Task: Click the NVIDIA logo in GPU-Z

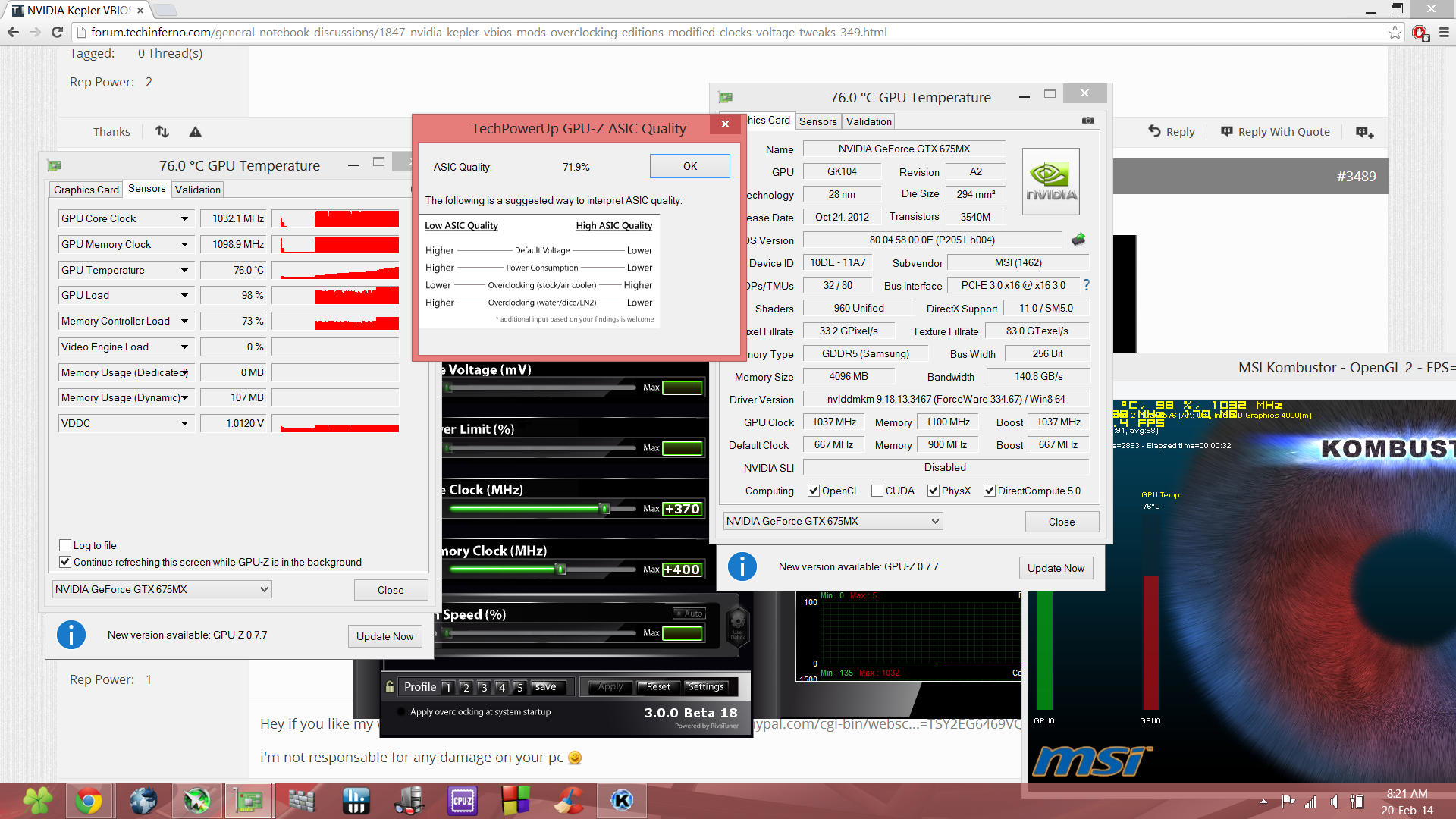Action: click(1050, 181)
